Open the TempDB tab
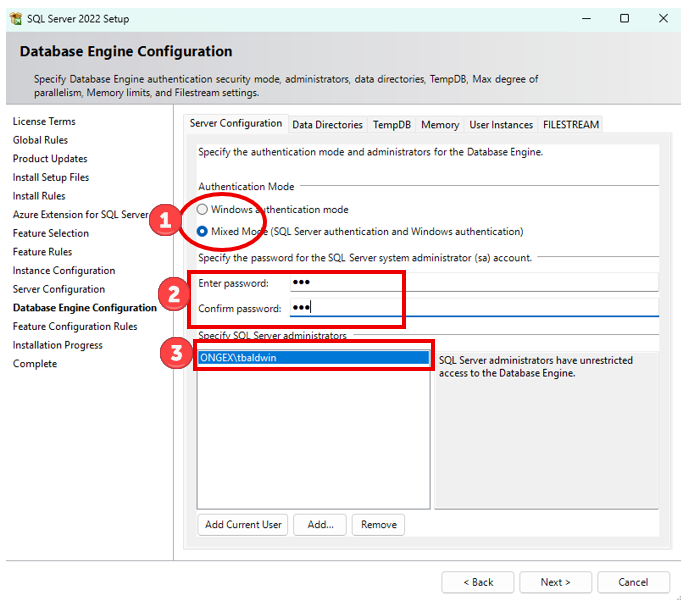Image resolution: width=681 pixels, height=600 pixels. point(391,125)
